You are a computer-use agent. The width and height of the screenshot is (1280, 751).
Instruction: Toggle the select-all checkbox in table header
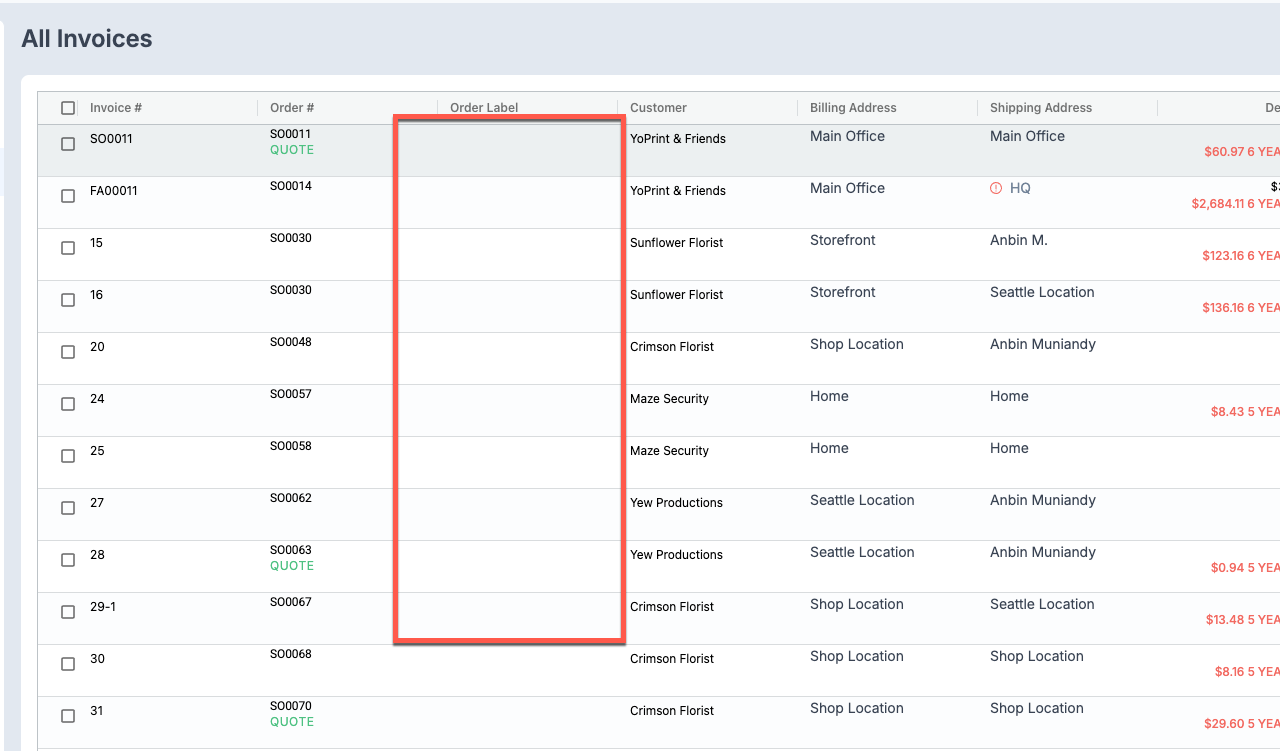[x=68, y=108]
